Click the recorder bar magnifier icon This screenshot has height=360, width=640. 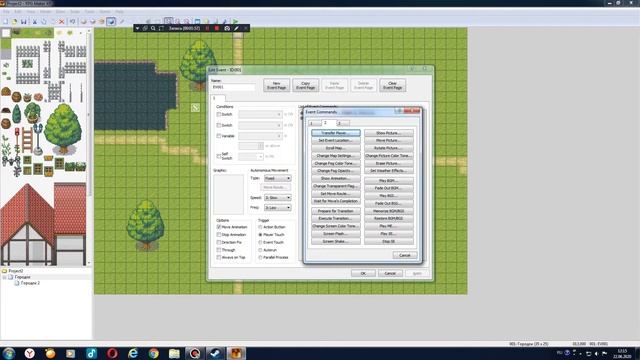click(153, 28)
